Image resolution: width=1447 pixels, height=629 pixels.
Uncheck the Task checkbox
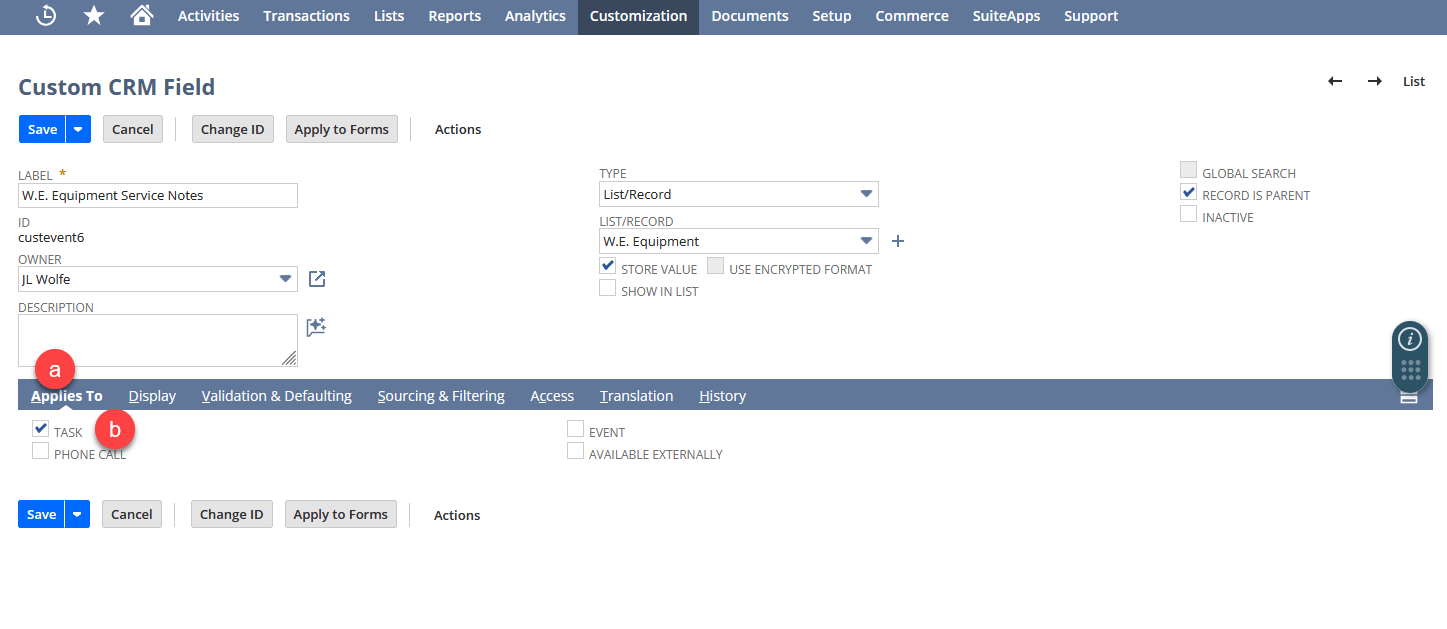(x=40, y=429)
